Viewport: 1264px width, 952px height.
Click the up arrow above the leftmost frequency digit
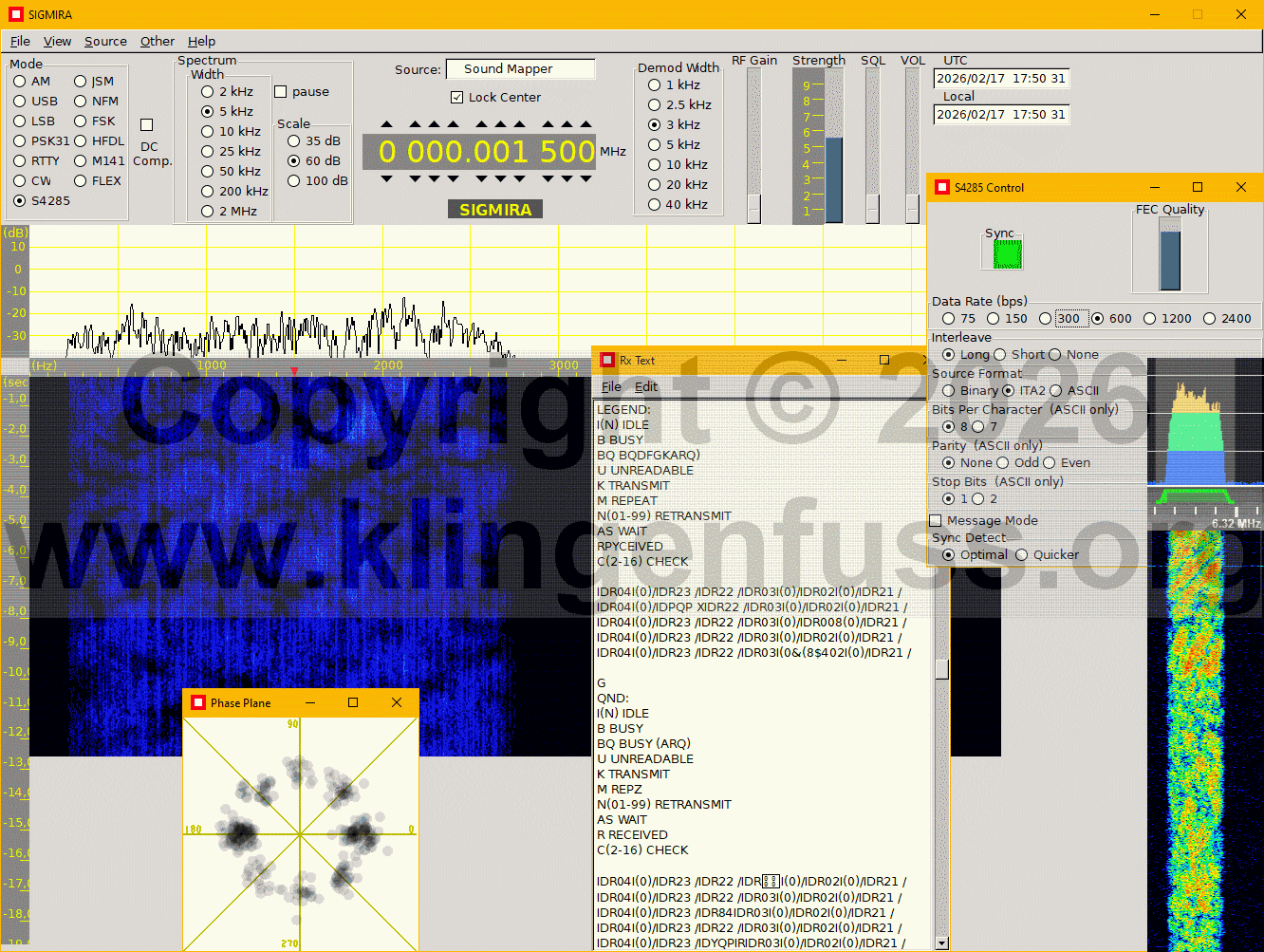pyautogui.click(x=386, y=124)
